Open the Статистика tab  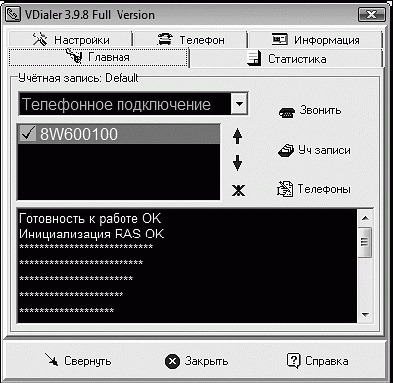(x=286, y=59)
